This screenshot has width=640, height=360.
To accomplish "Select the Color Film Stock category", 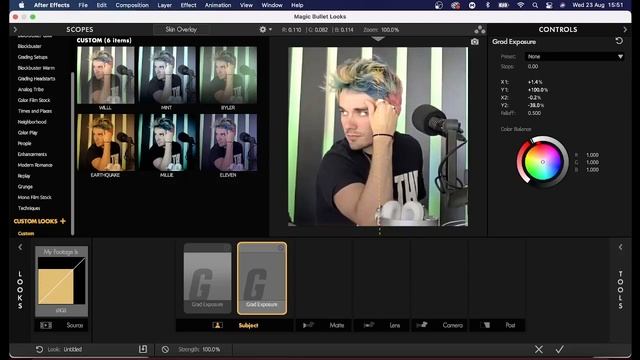I will coord(34,100).
